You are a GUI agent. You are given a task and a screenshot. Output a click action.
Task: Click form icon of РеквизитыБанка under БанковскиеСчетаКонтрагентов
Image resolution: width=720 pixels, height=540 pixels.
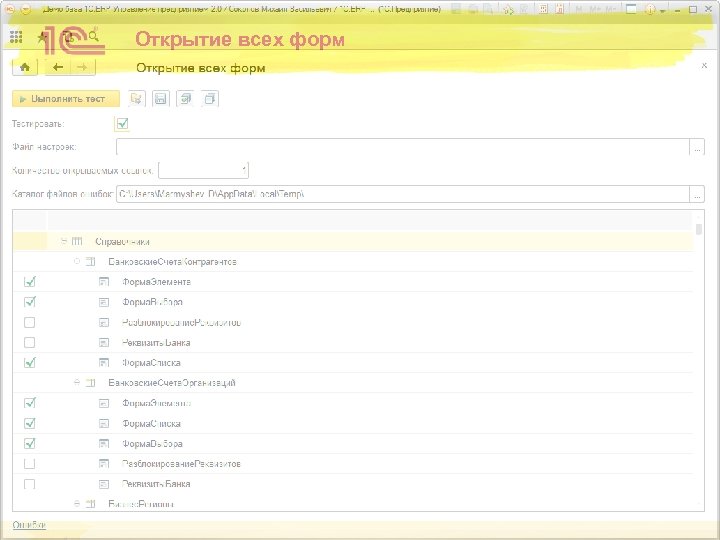pos(104,342)
